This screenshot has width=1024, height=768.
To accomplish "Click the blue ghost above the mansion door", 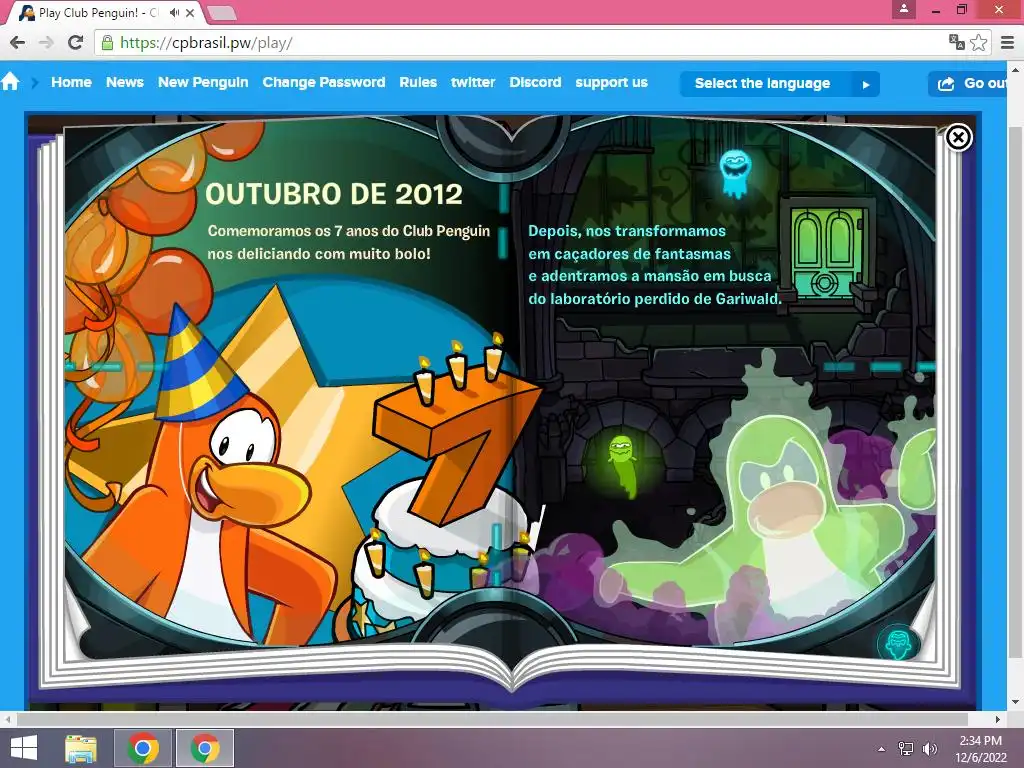I will (x=735, y=172).
